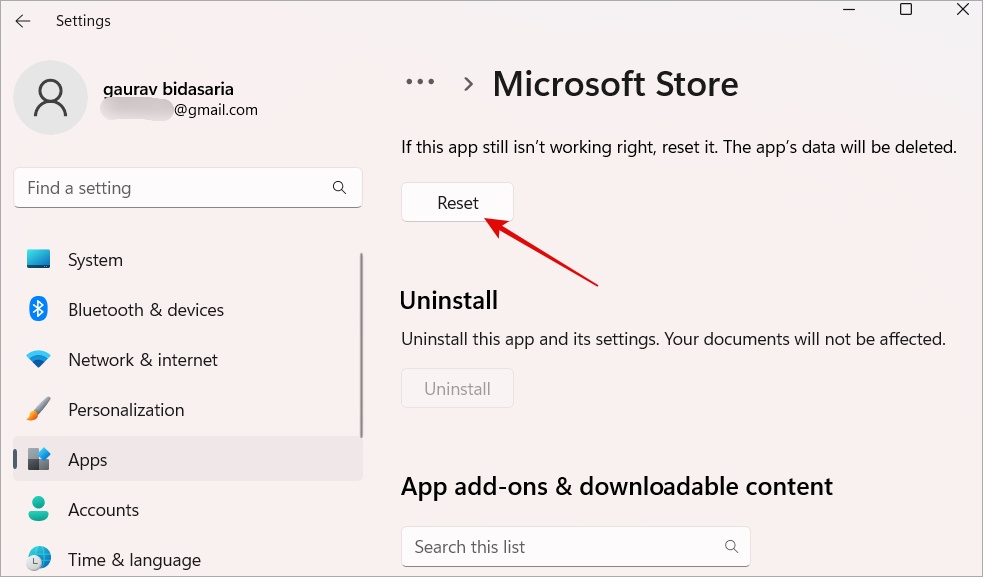
Task: Click the breadcrumb chevron arrow
Action: click(x=468, y=84)
